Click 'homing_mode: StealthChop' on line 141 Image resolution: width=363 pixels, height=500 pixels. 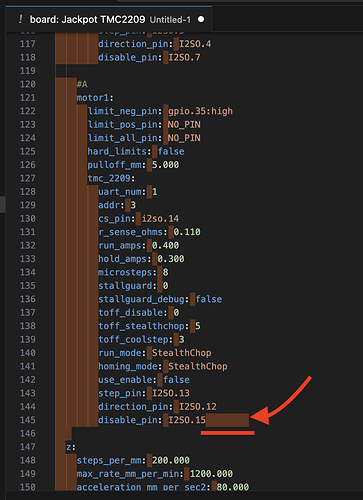[163, 366]
